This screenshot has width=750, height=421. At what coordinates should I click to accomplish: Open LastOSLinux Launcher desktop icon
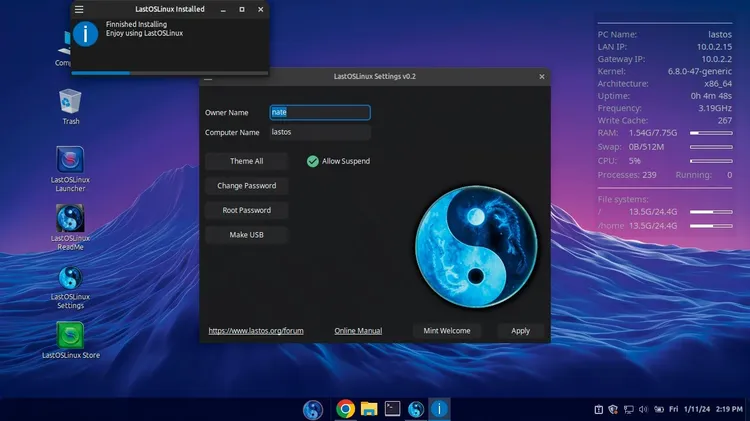pyautogui.click(x=70, y=169)
